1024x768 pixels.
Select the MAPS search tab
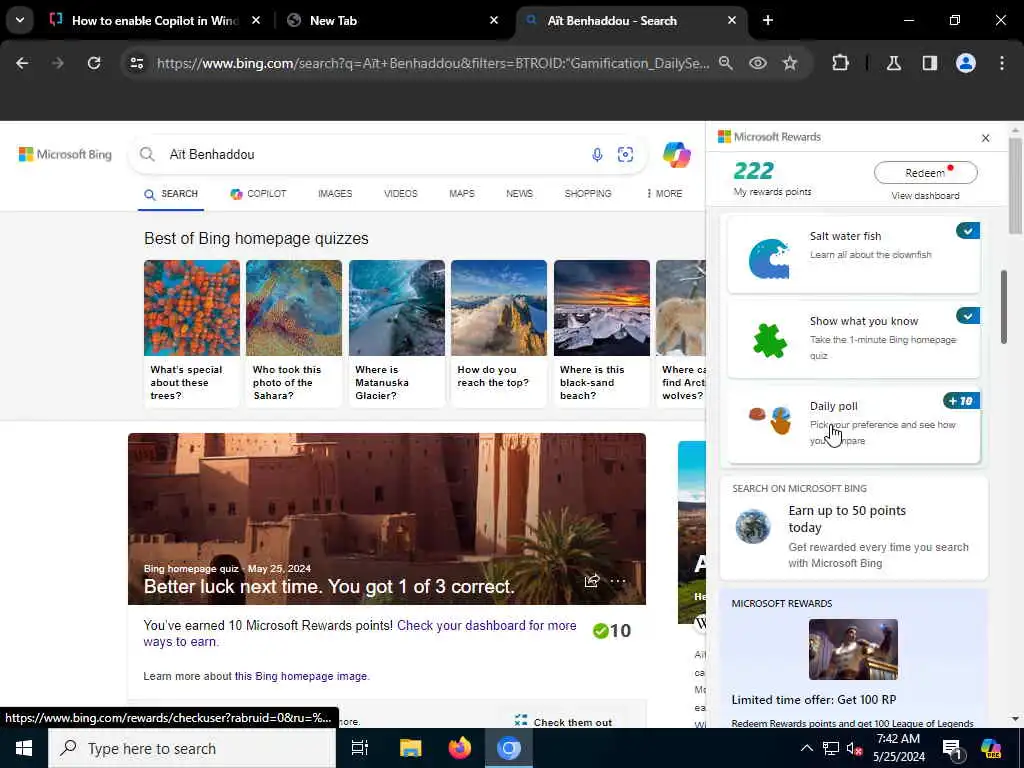(x=462, y=194)
